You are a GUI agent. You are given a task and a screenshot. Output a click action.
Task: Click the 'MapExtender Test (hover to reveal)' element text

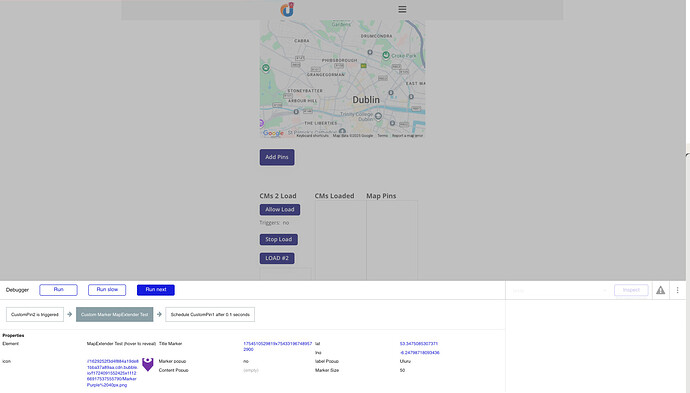pos(121,344)
